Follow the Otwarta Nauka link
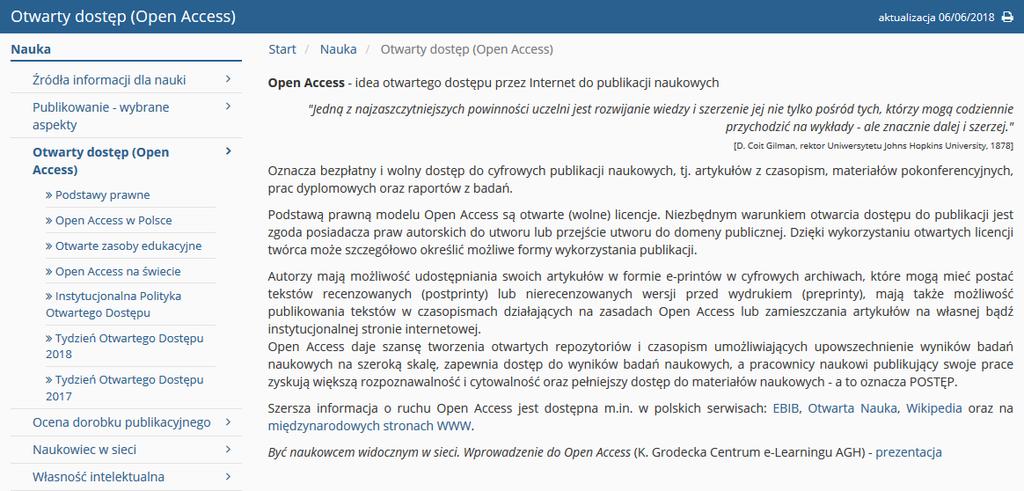Screen dimensions: 1024x491 [854, 409]
